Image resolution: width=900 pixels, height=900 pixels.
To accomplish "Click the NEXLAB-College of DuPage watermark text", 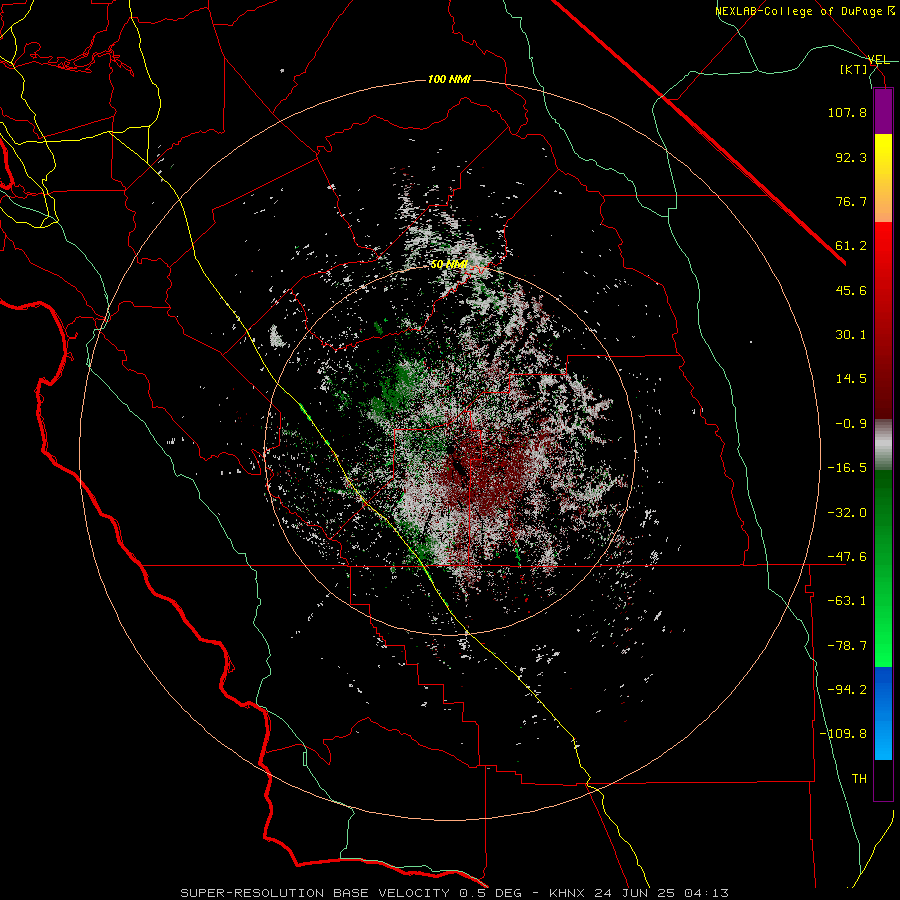I will (804, 11).
